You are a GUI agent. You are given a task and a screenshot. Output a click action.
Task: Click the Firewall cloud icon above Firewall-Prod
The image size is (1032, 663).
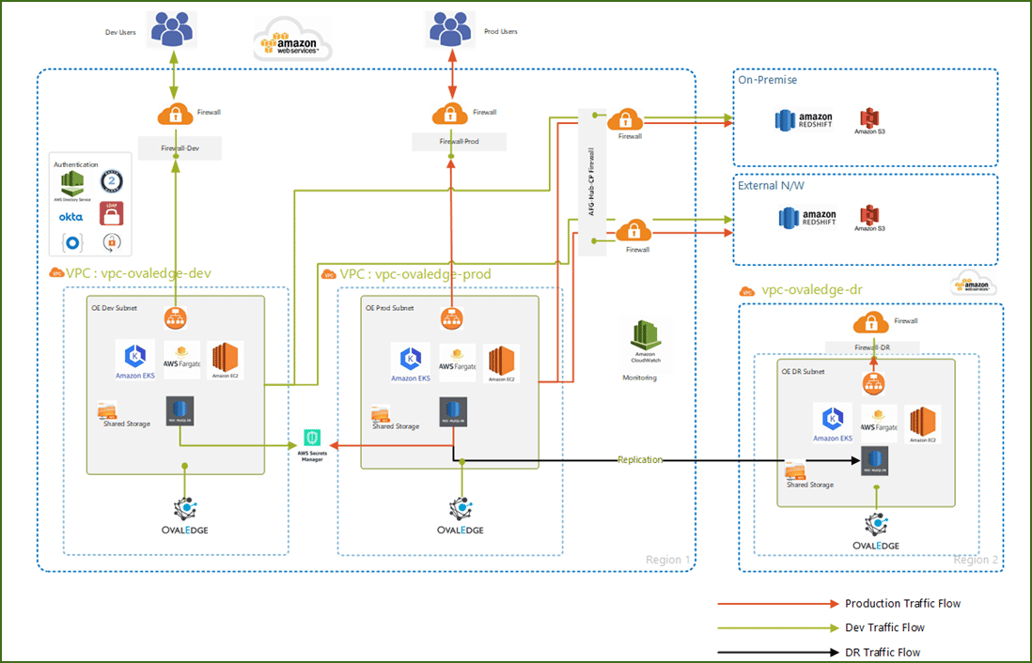(452, 111)
